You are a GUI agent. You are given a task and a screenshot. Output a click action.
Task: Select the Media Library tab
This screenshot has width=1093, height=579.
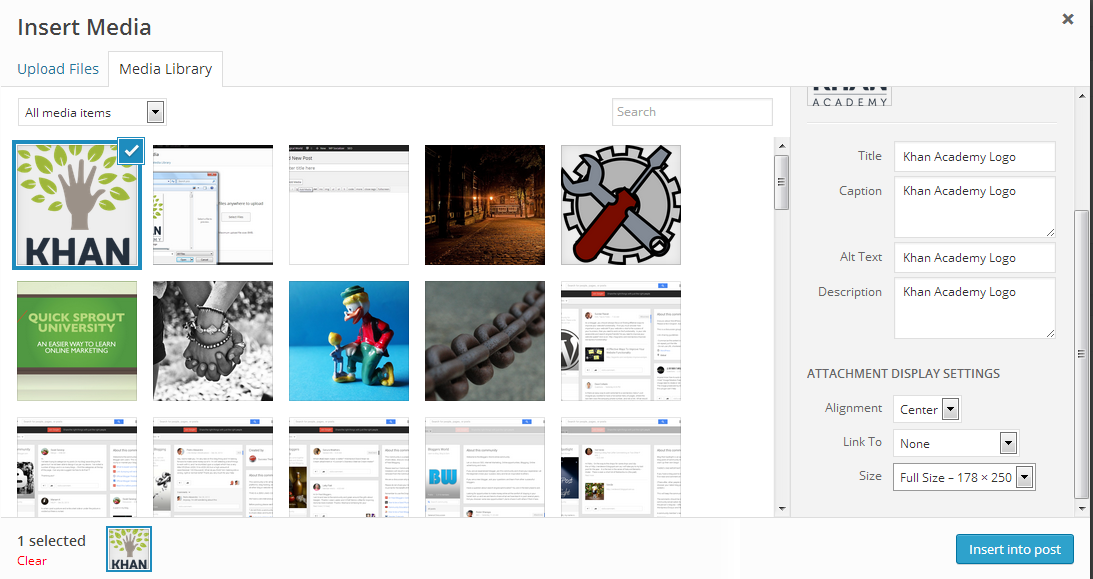pos(165,69)
